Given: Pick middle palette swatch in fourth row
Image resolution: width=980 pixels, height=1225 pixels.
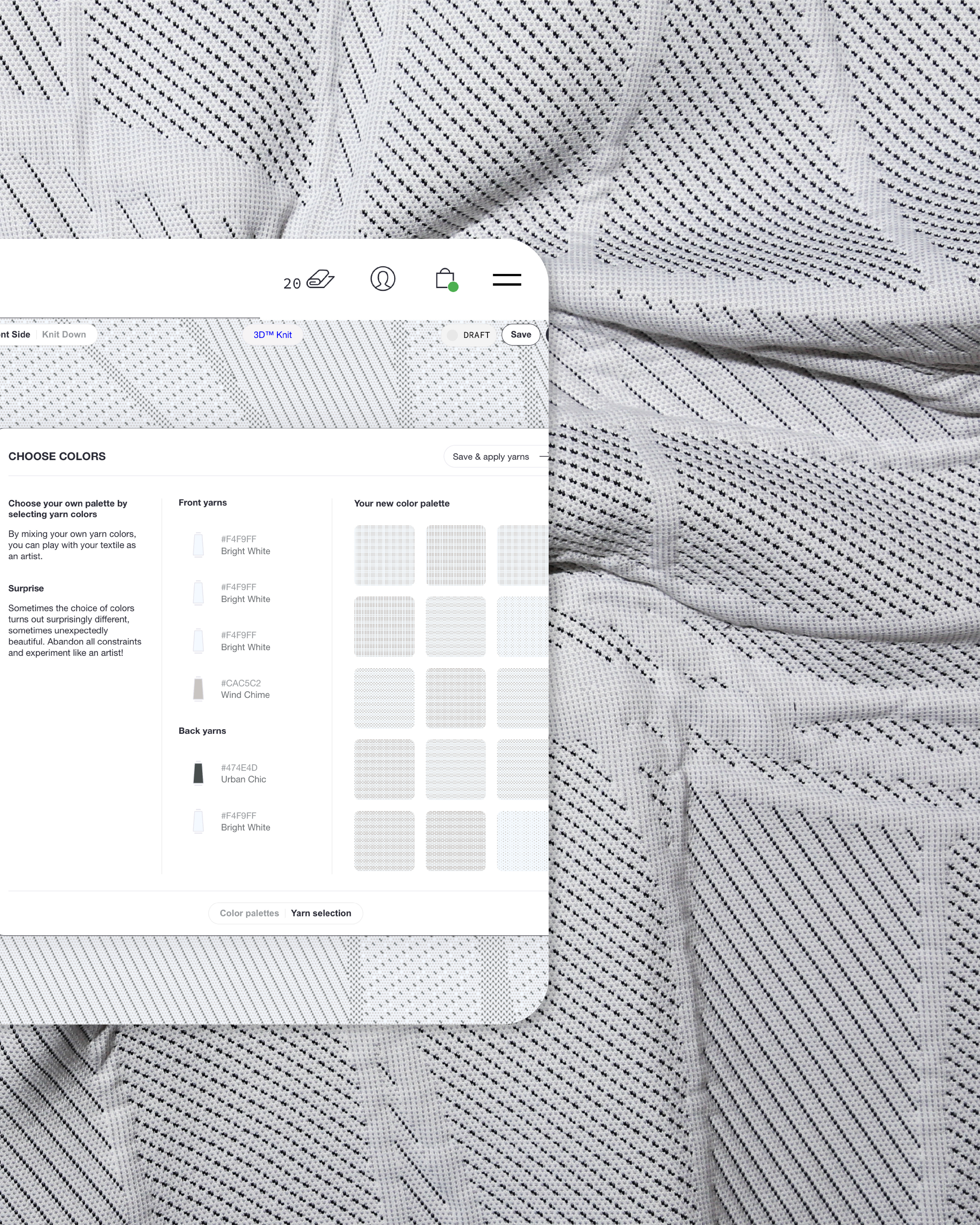Looking at the screenshot, I should (x=456, y=769).
